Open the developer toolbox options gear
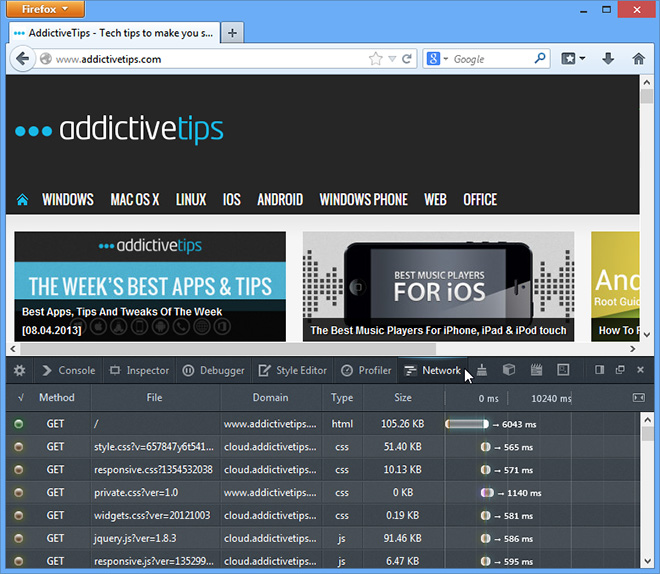Viewport: 660px width, 574px height. [x=19, y=370]
